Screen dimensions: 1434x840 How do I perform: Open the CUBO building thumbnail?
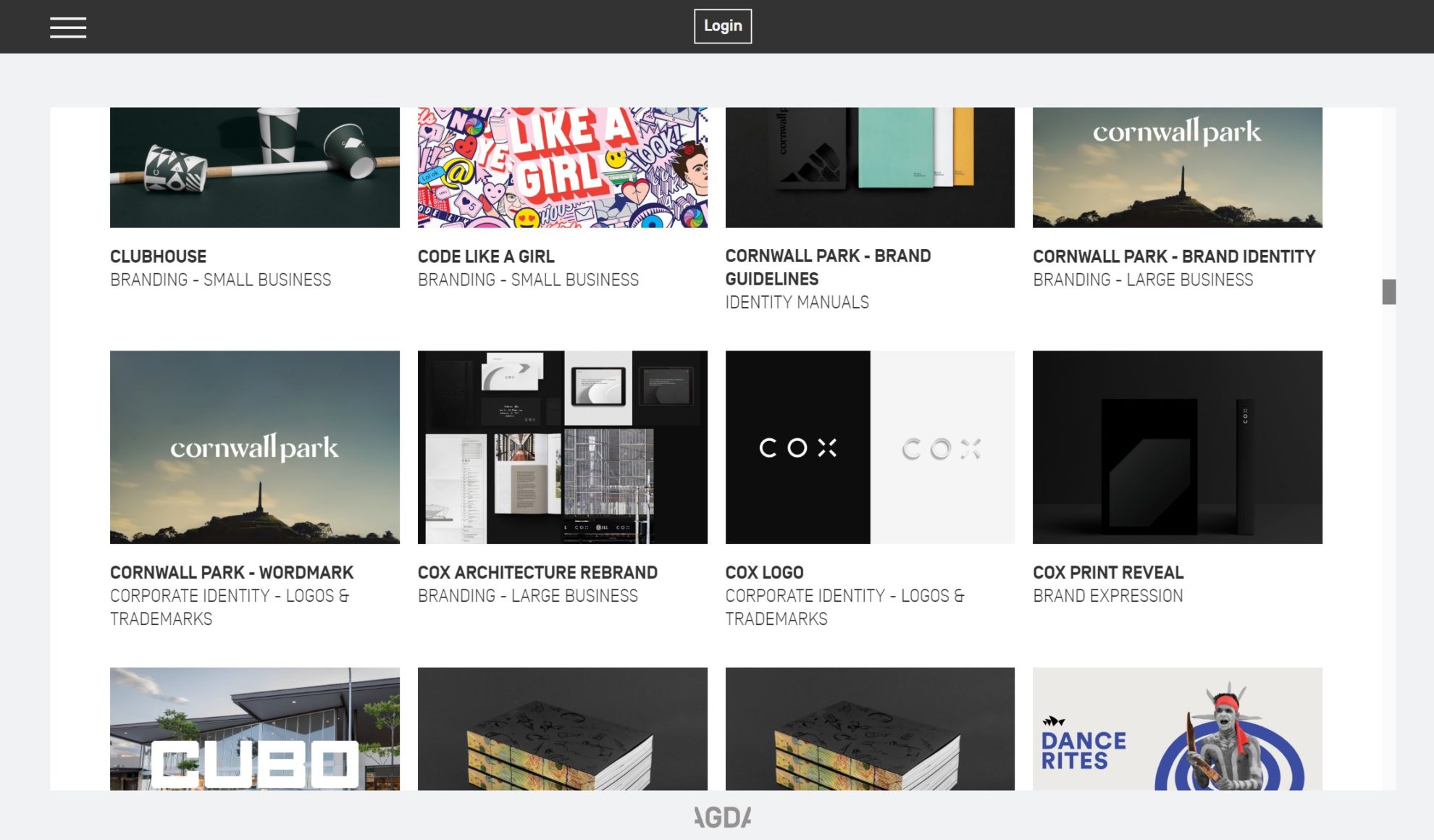pyautogui.click(x=255, y=728)
